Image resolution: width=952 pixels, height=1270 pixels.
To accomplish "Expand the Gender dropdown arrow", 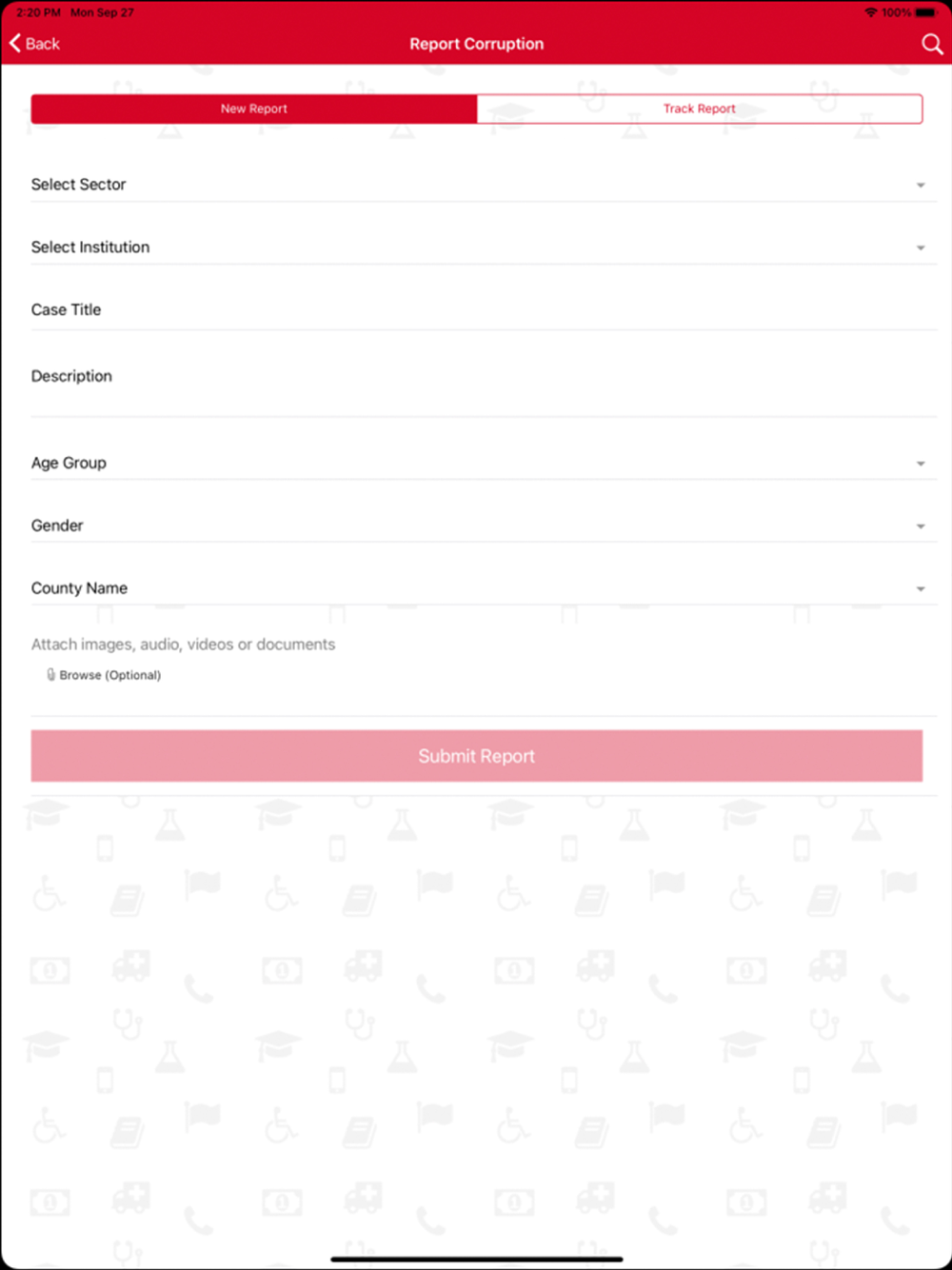I will tap(921, 526).
